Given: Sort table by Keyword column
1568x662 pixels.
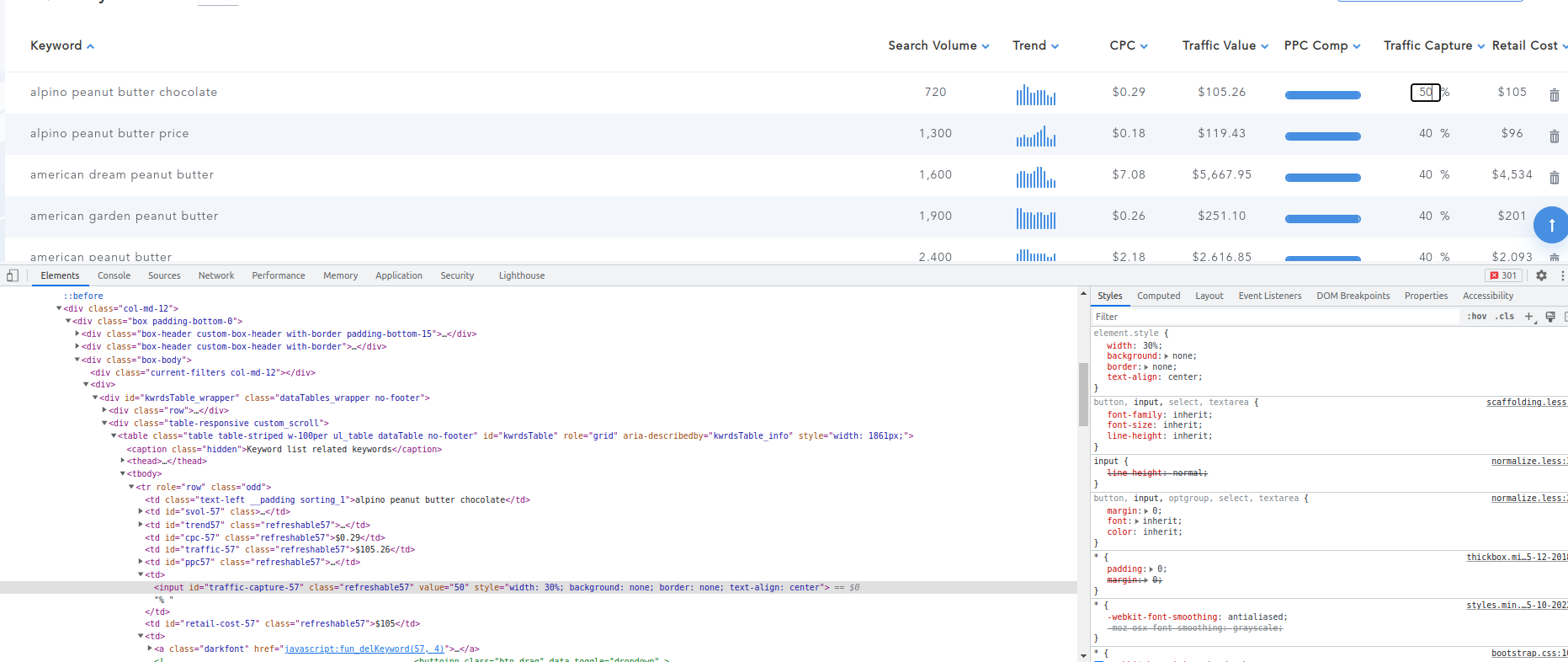Looking at the screenshot, I should 62,45.
